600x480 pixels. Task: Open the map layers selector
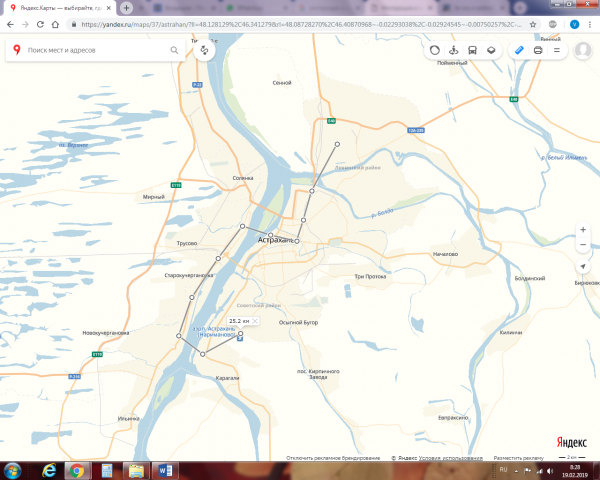(x=491, y=49)
